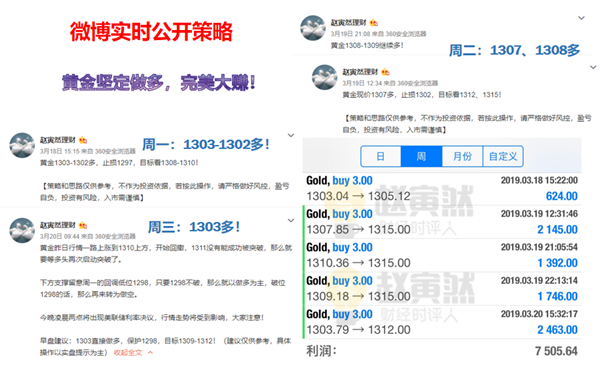The image size is (600, 370).
Task: Select Gold trade dated 2019.03.19 21:05:54
Action: tap(442, 255)
